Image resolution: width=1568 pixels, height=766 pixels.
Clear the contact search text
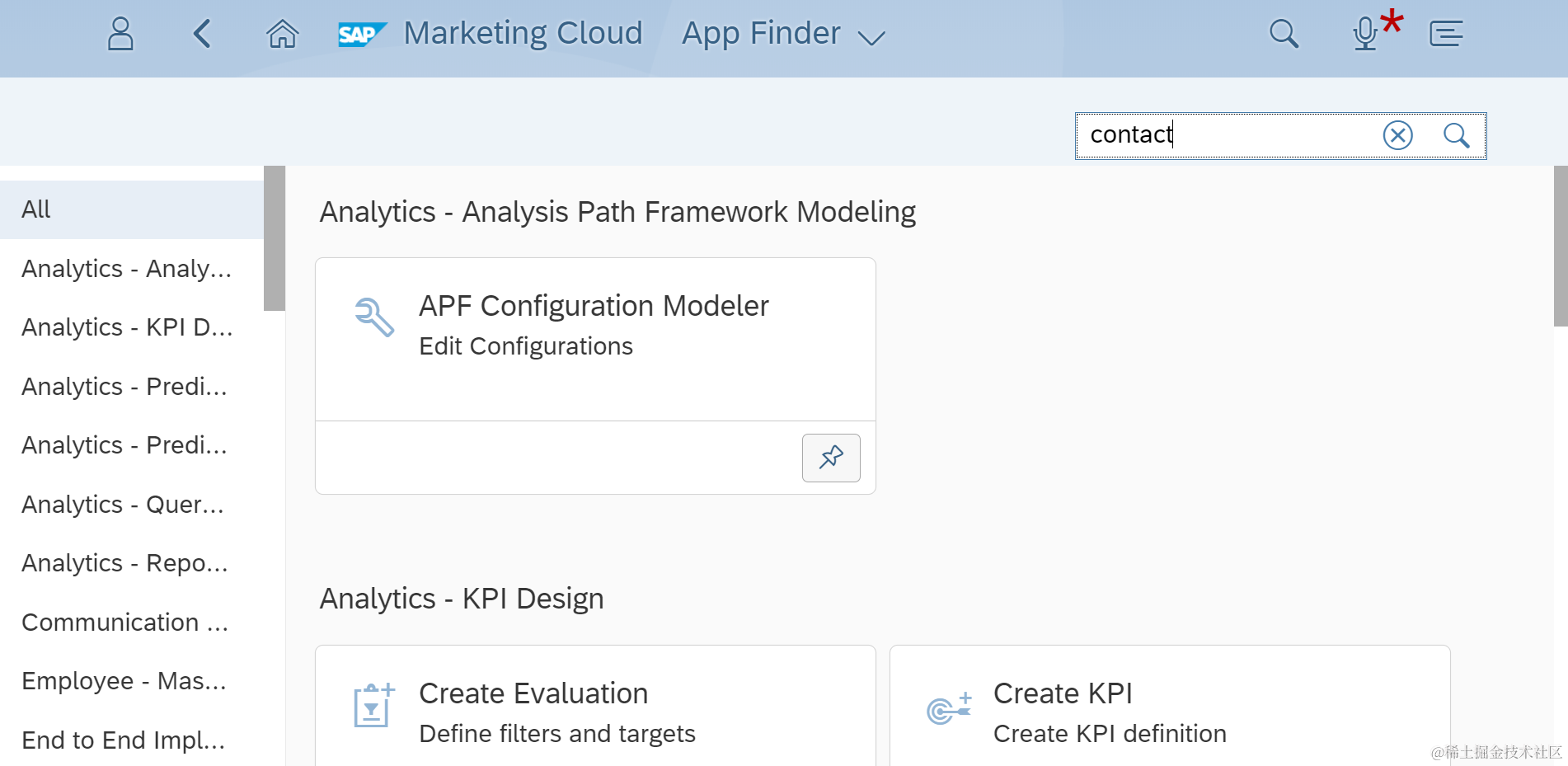coord(1397,135)
